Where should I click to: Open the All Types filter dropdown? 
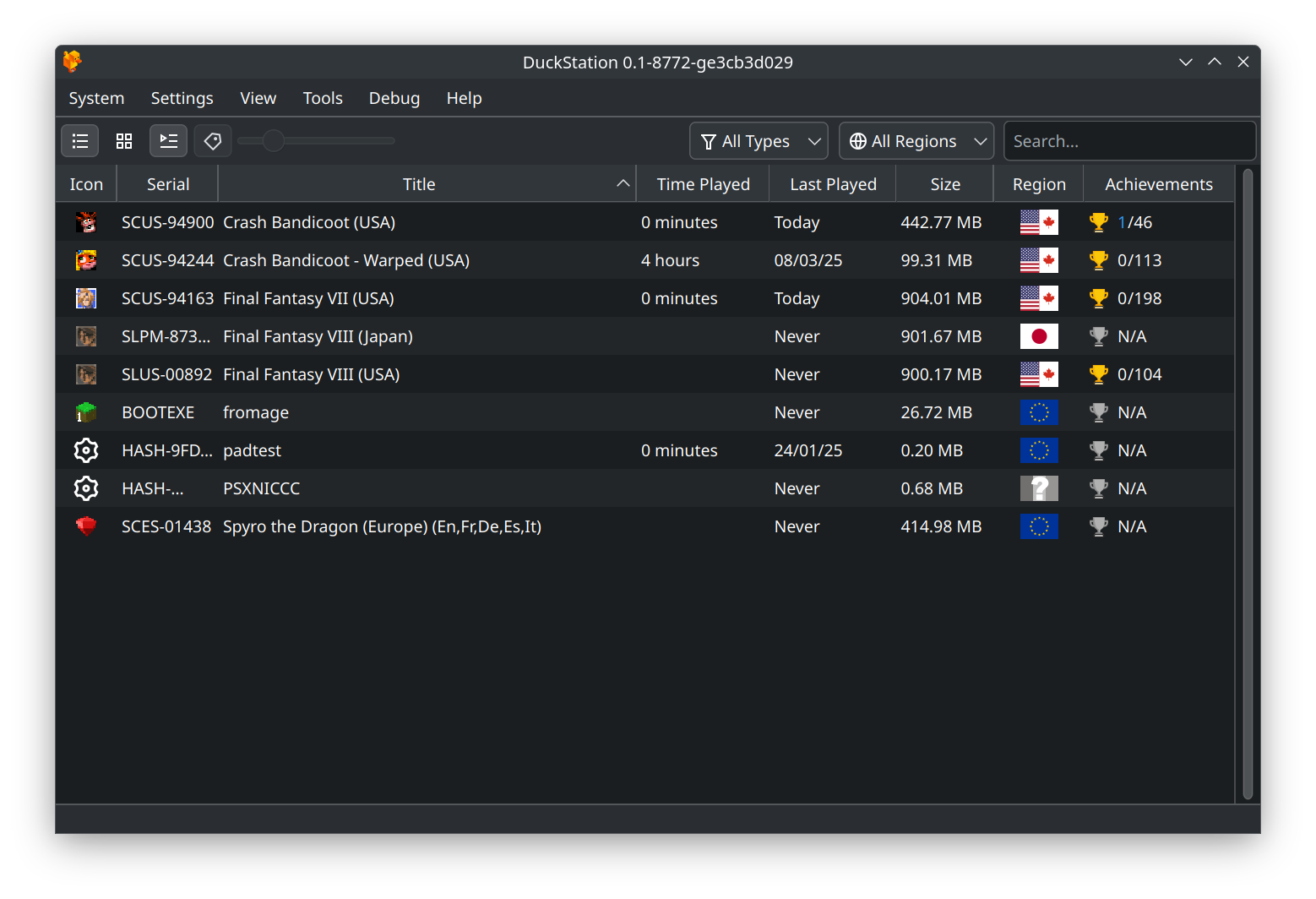759,141
